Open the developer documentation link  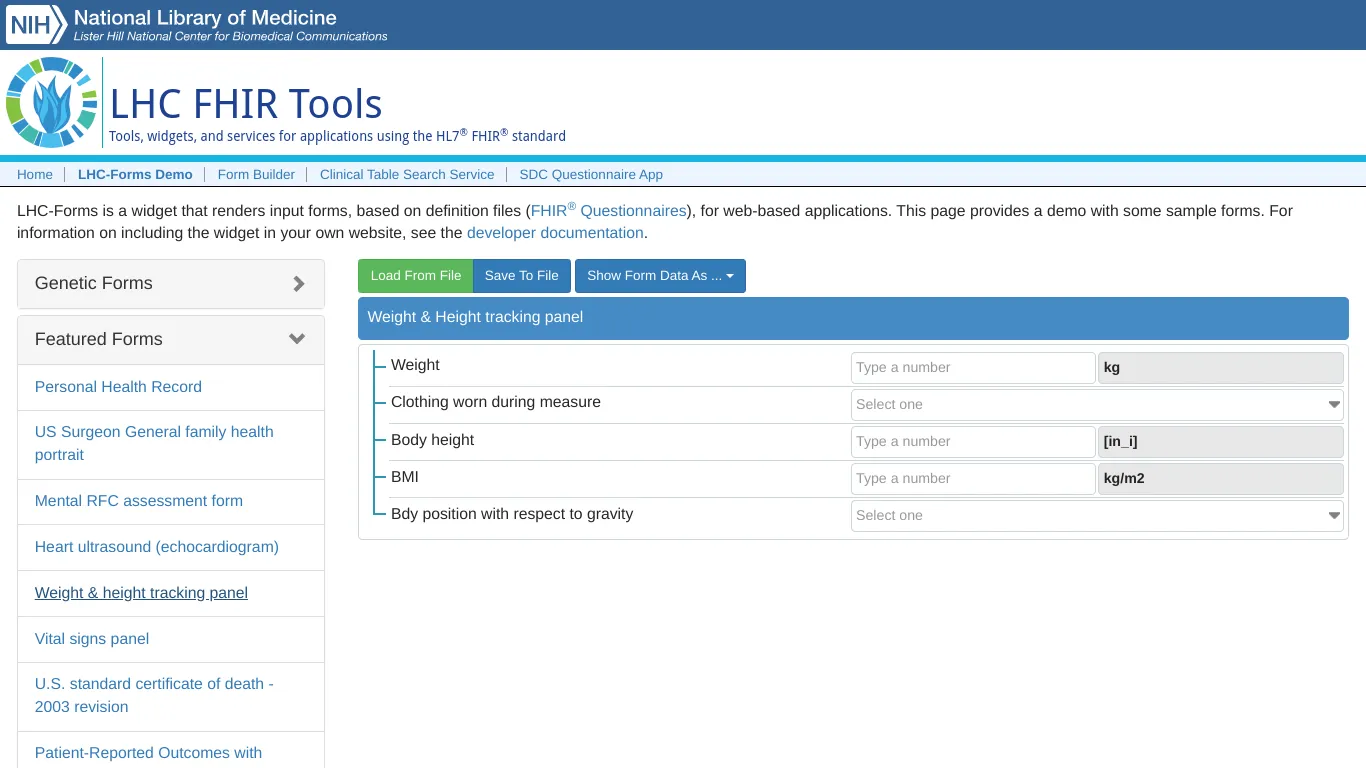tap(555, 232)
